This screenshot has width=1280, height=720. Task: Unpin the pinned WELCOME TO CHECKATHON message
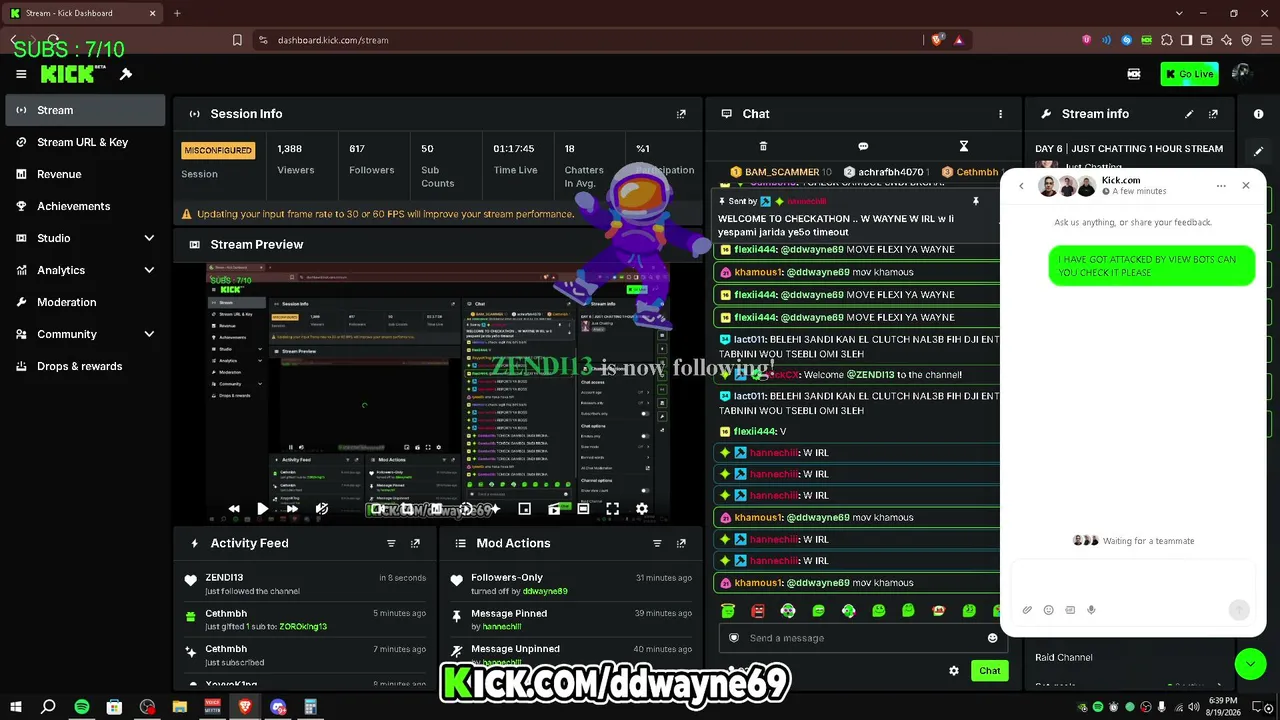tap(975, 201)
